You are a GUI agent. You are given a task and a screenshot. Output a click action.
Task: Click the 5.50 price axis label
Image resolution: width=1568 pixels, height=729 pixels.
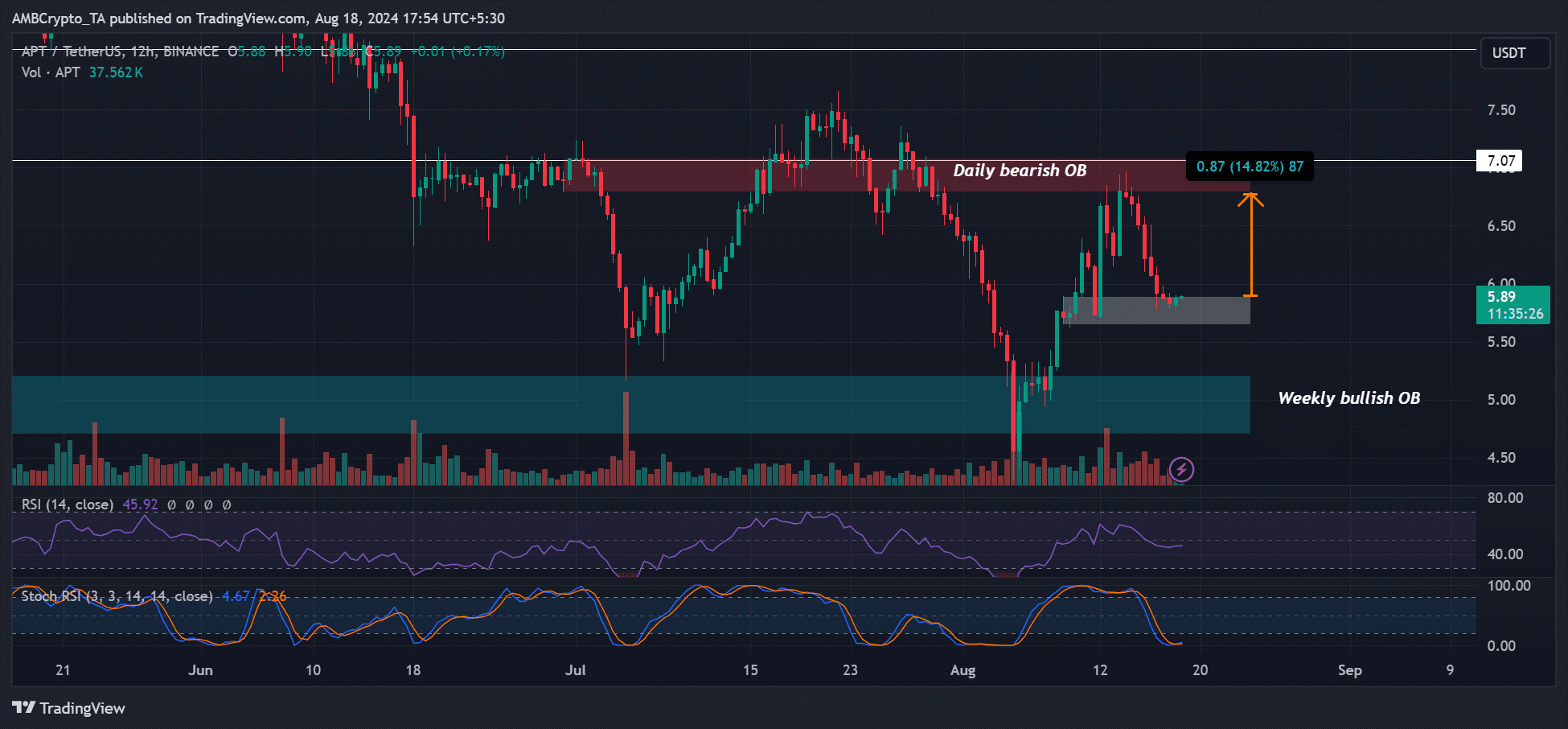(1501, 342)
